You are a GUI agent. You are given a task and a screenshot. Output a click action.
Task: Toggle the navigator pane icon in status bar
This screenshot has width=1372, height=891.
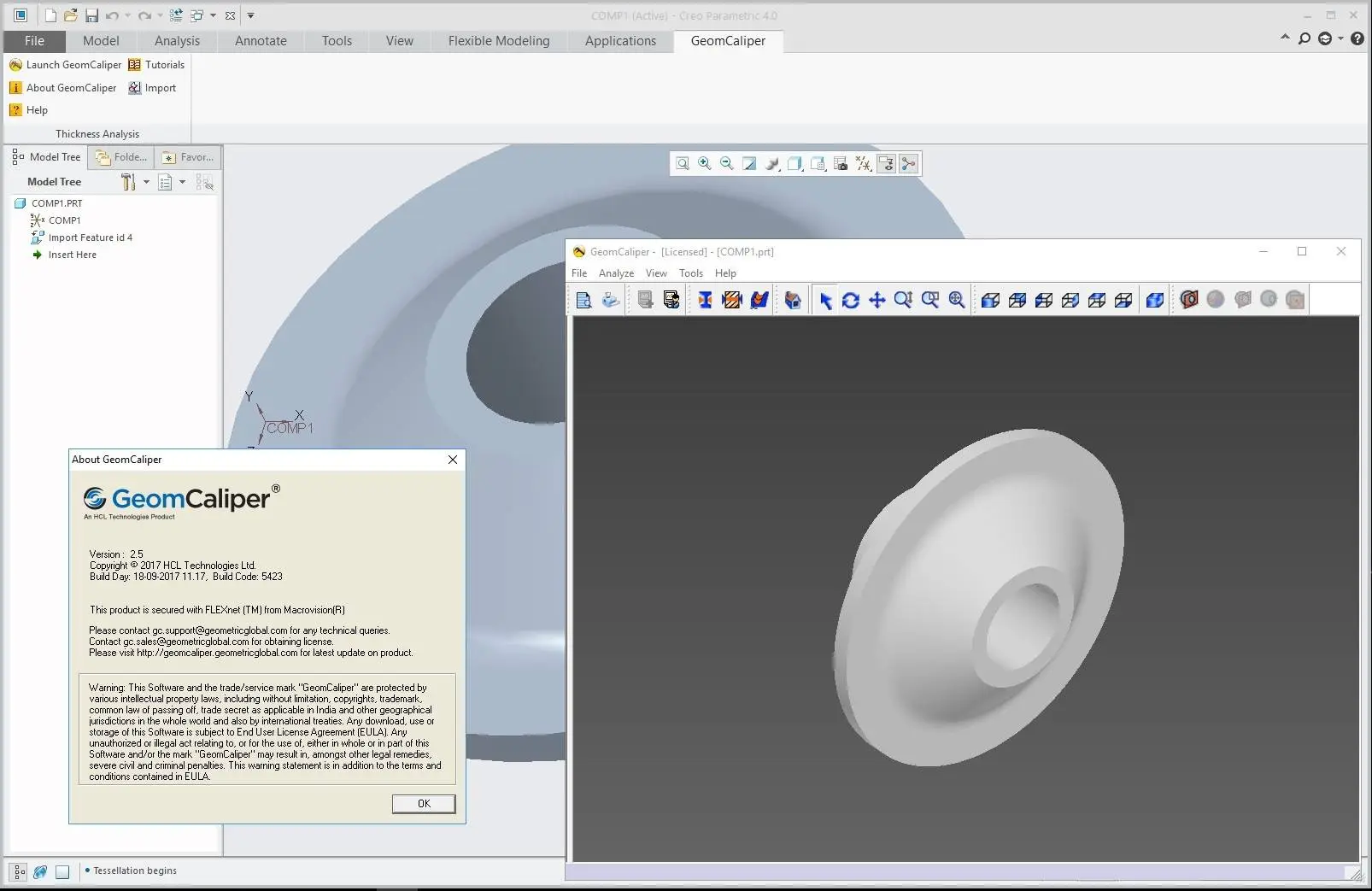click(18, 871)
